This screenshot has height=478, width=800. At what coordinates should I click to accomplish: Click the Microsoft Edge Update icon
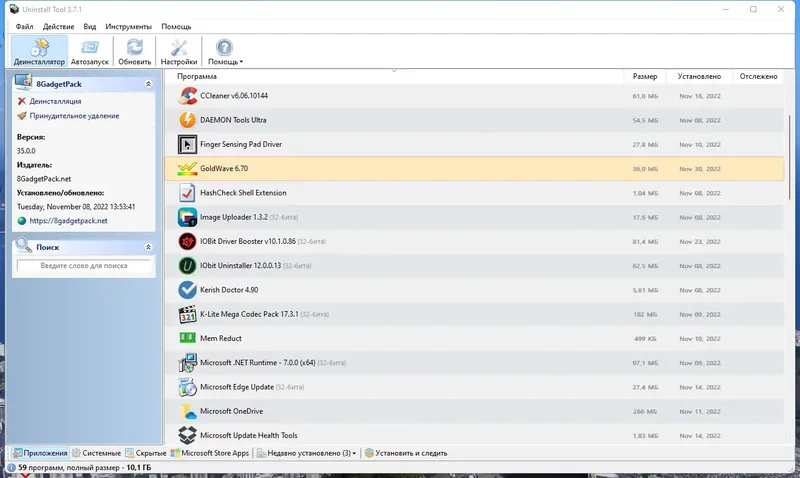tap(187, 387)
